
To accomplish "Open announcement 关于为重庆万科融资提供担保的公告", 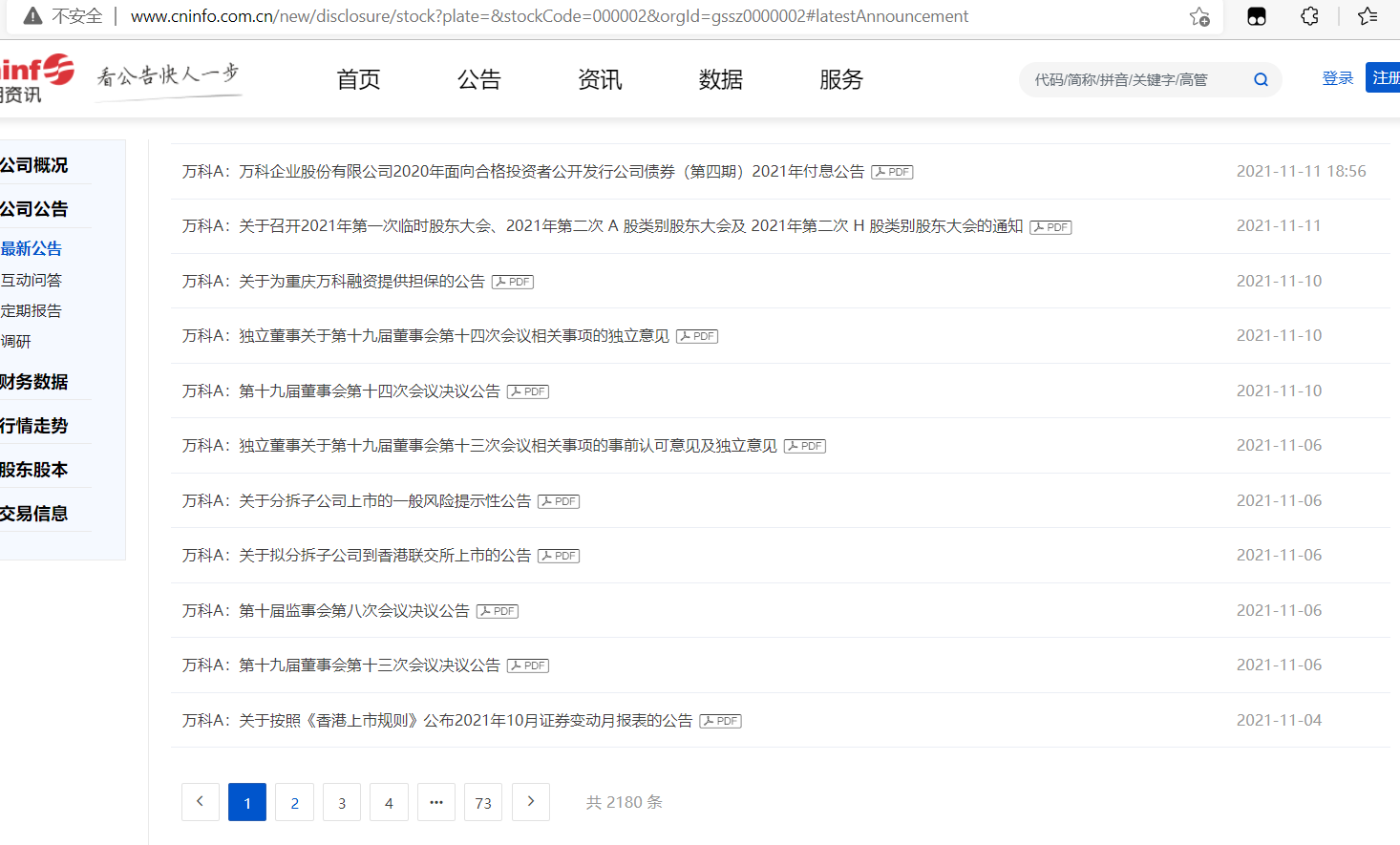I will point(333,282).
